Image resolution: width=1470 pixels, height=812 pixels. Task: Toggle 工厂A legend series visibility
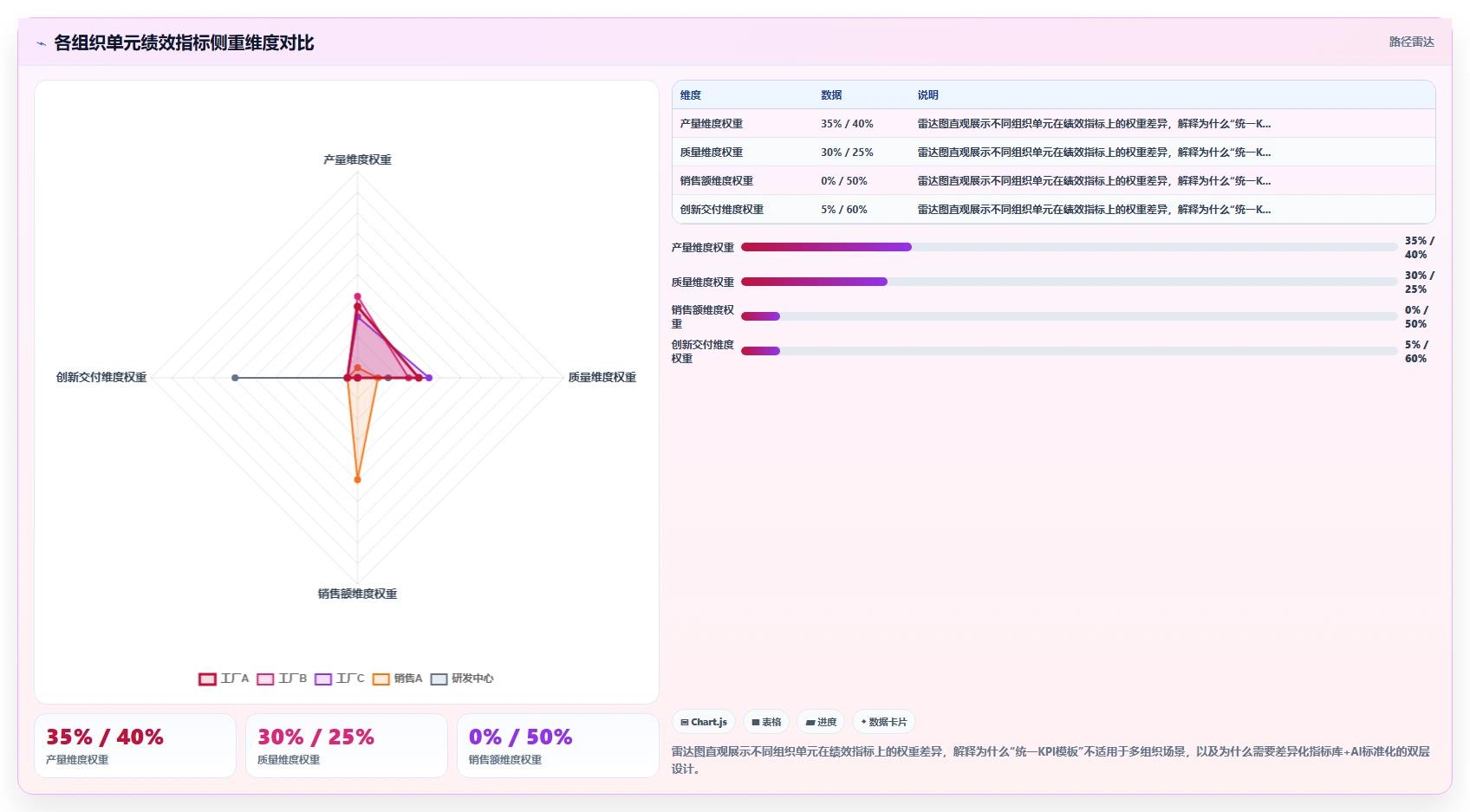coord(224,679)
